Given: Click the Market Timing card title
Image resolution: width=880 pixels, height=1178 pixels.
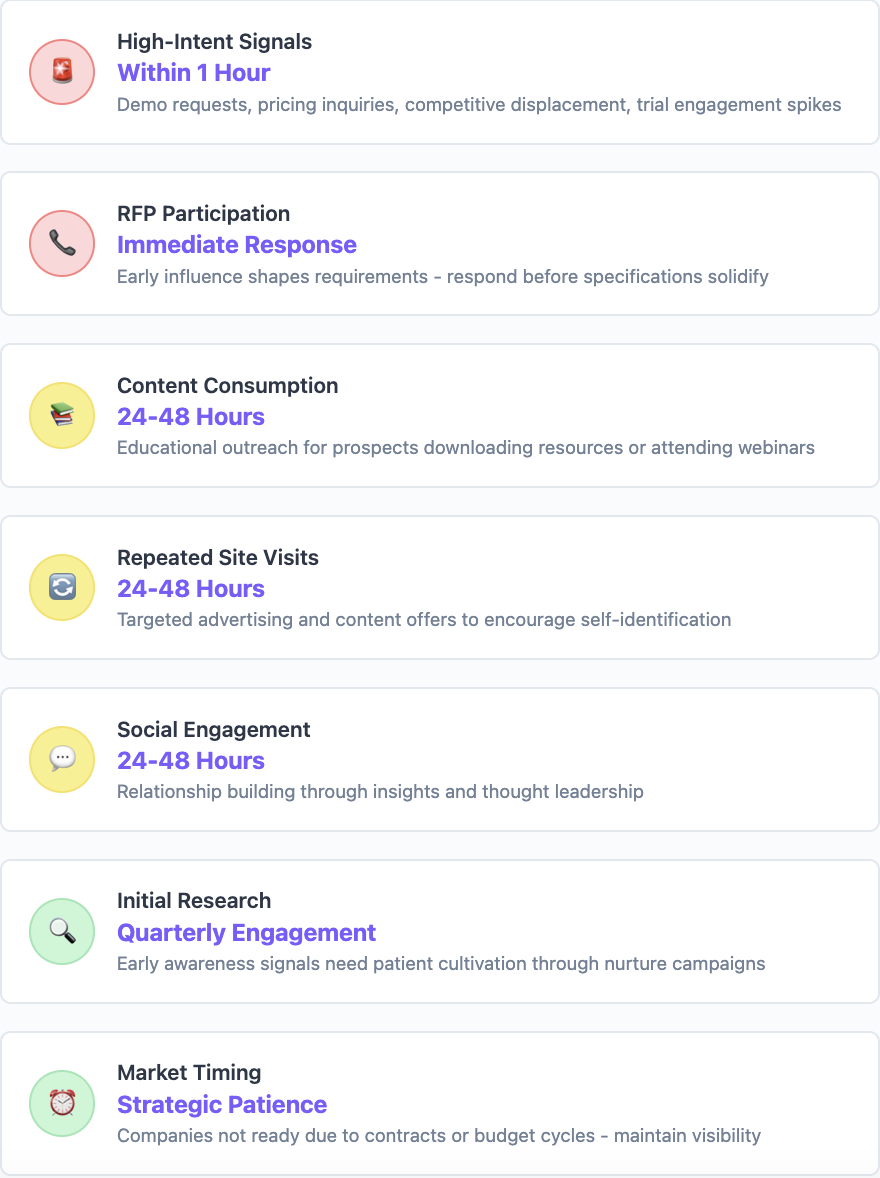Looking at the screenshot, I should coord(189,1073).
